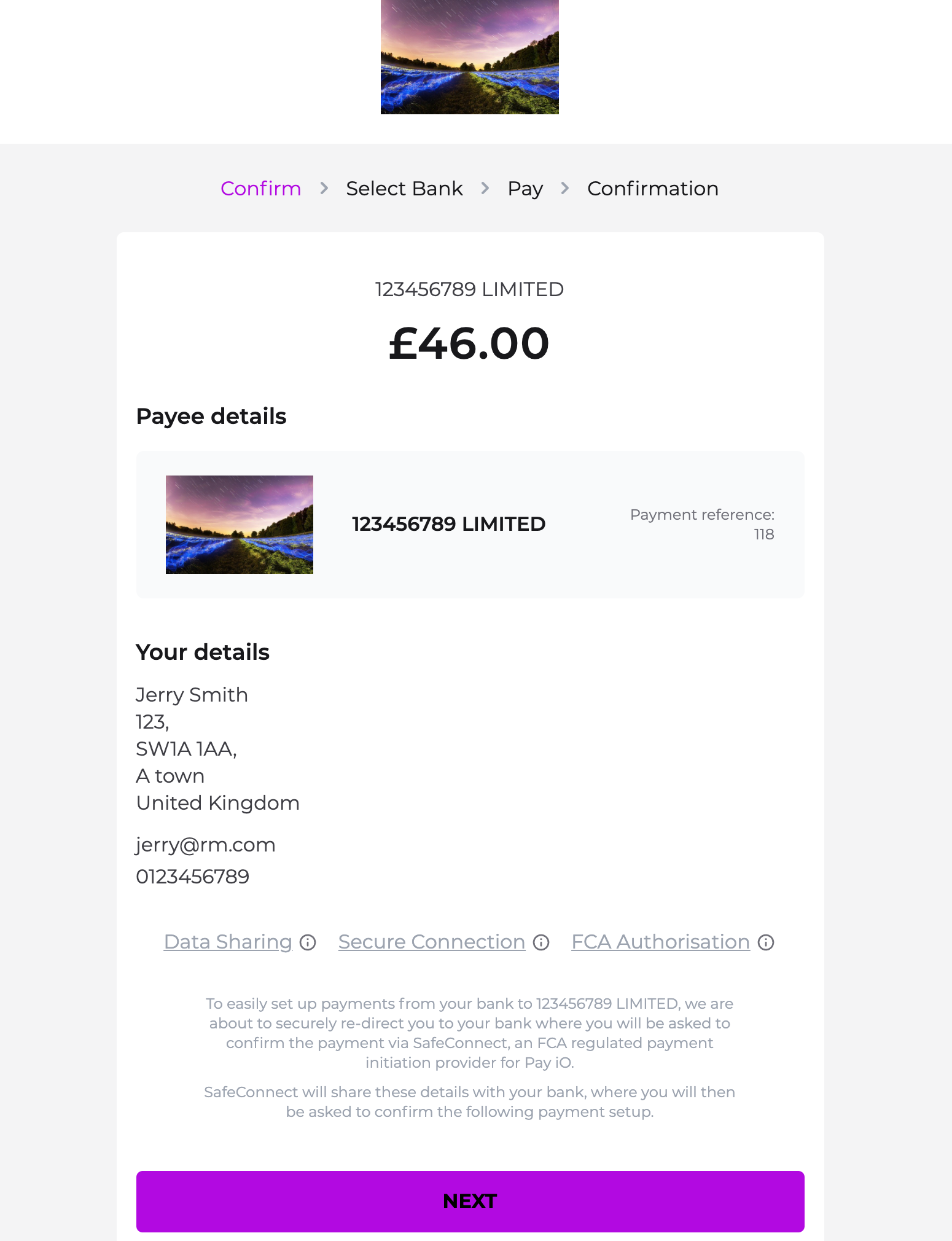
Task: Click info icon beside Secure Connection
Action: click(x=541, y=942)
